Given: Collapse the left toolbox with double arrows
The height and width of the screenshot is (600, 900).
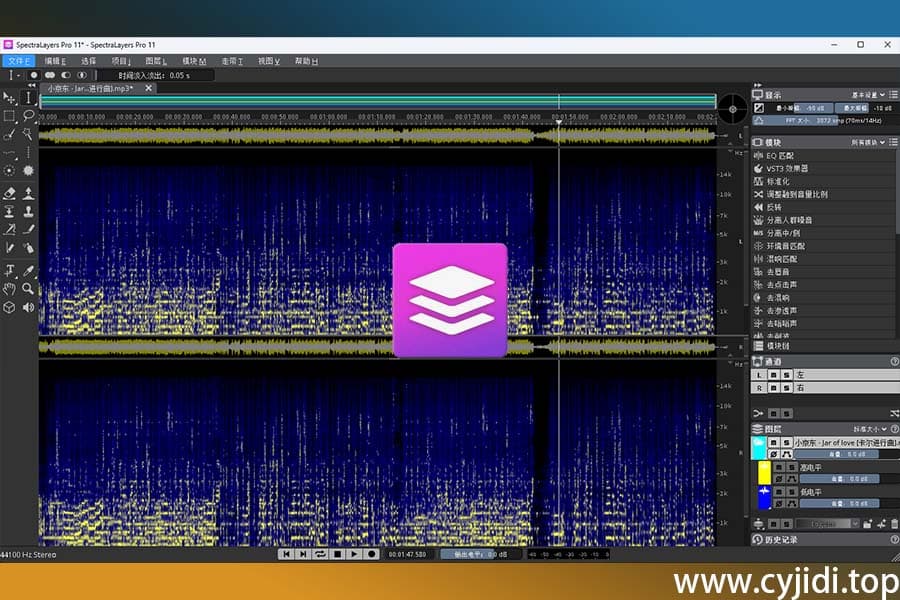Looking at the screenshot, I should (32, 86).
